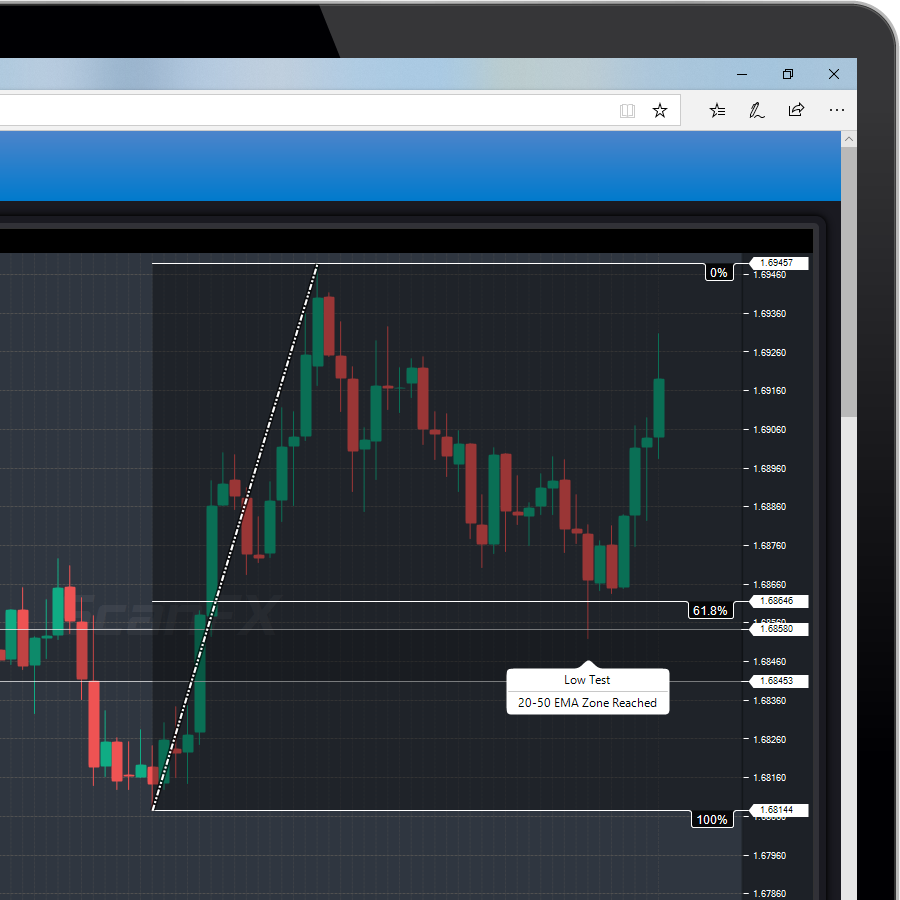Click the 1.69457 price tag
The width and height of the screenshot is (900, 900).
pyautogui.click(x=777, y=263)
